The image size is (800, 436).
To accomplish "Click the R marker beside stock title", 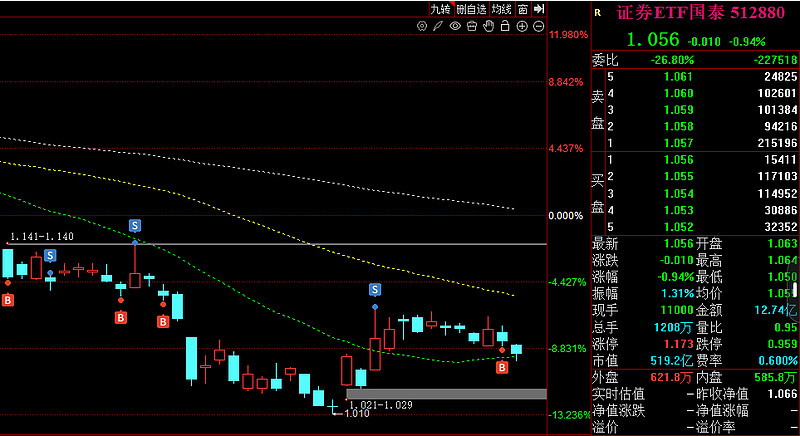I will (597, 13).
